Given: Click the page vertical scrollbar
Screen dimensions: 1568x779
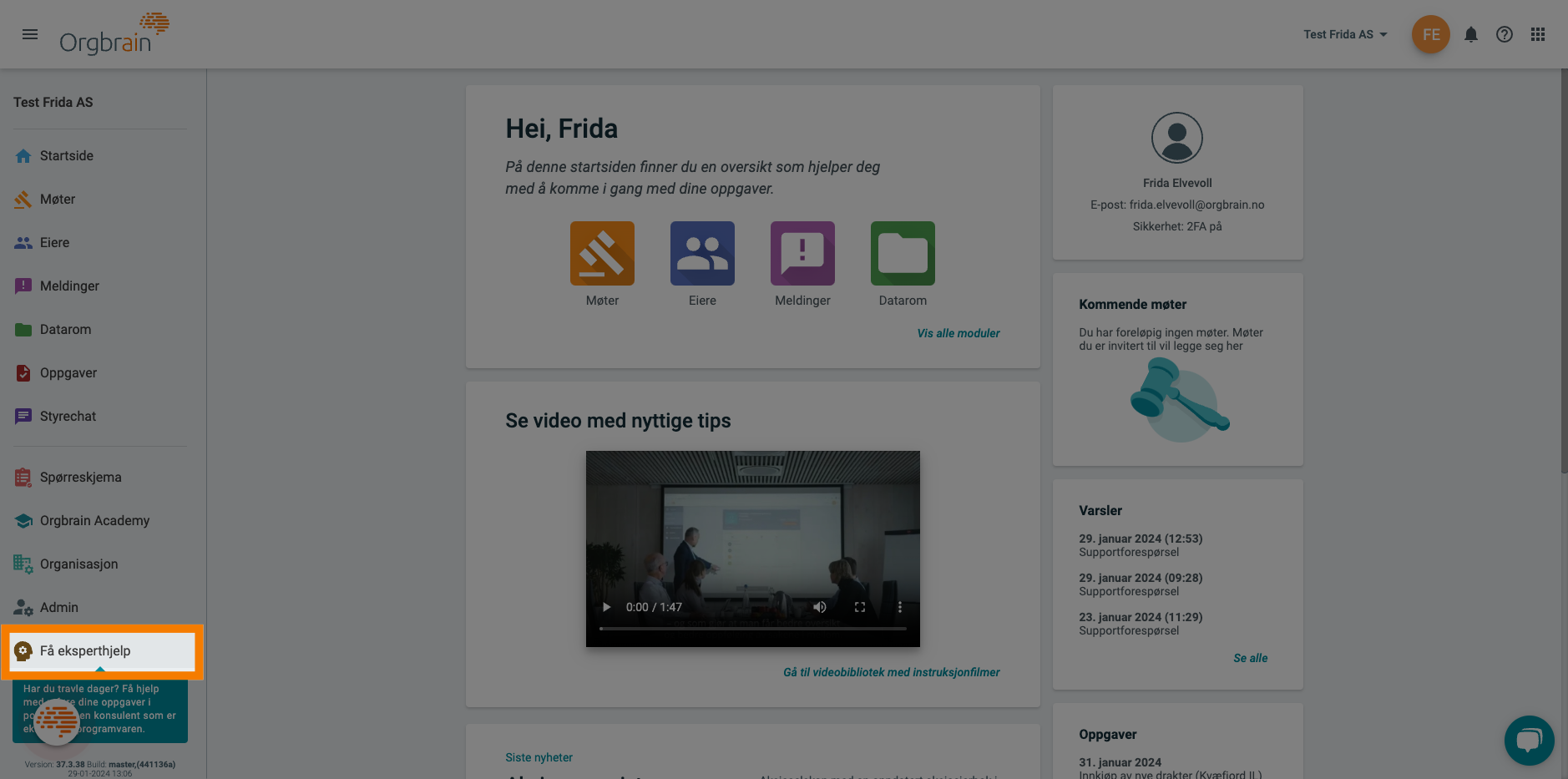Looking at the screenshot, I should coord(1564,271).
